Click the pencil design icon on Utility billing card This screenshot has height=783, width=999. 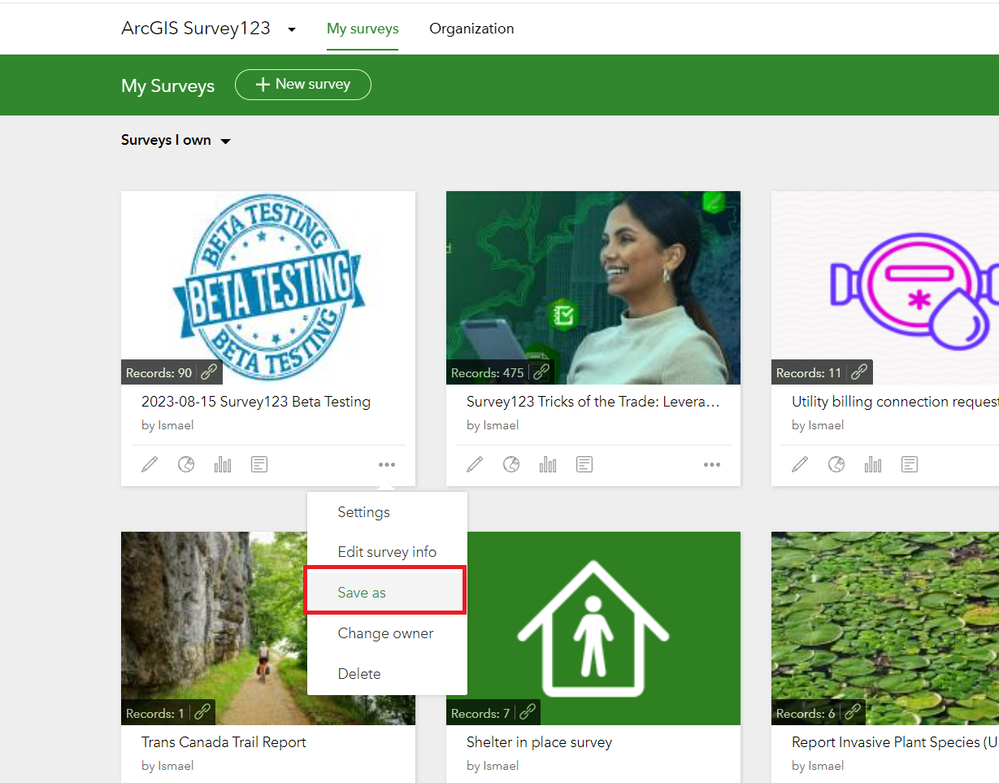[800, 464]
